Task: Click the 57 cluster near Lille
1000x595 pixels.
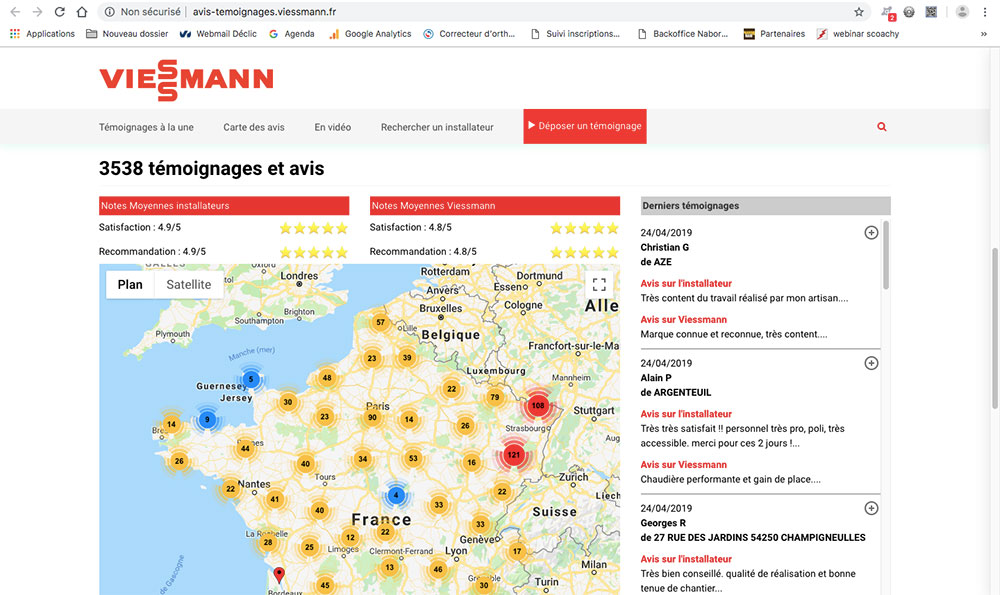Action: tap(380, 322)
